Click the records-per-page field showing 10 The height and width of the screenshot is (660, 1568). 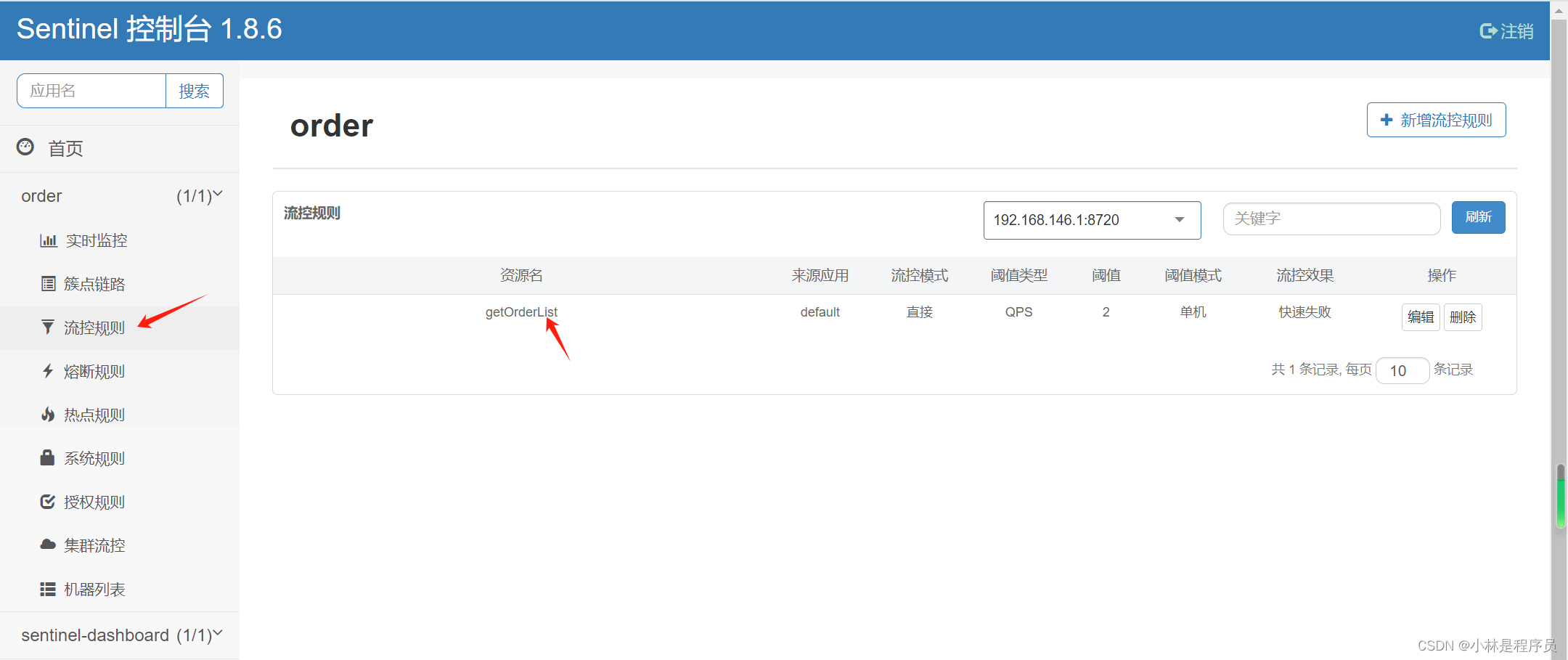coord(1402,370)
